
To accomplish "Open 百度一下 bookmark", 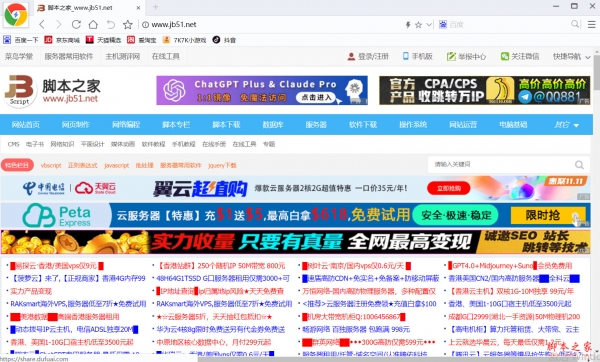I will pyautogui.click(x=21, y=40).
